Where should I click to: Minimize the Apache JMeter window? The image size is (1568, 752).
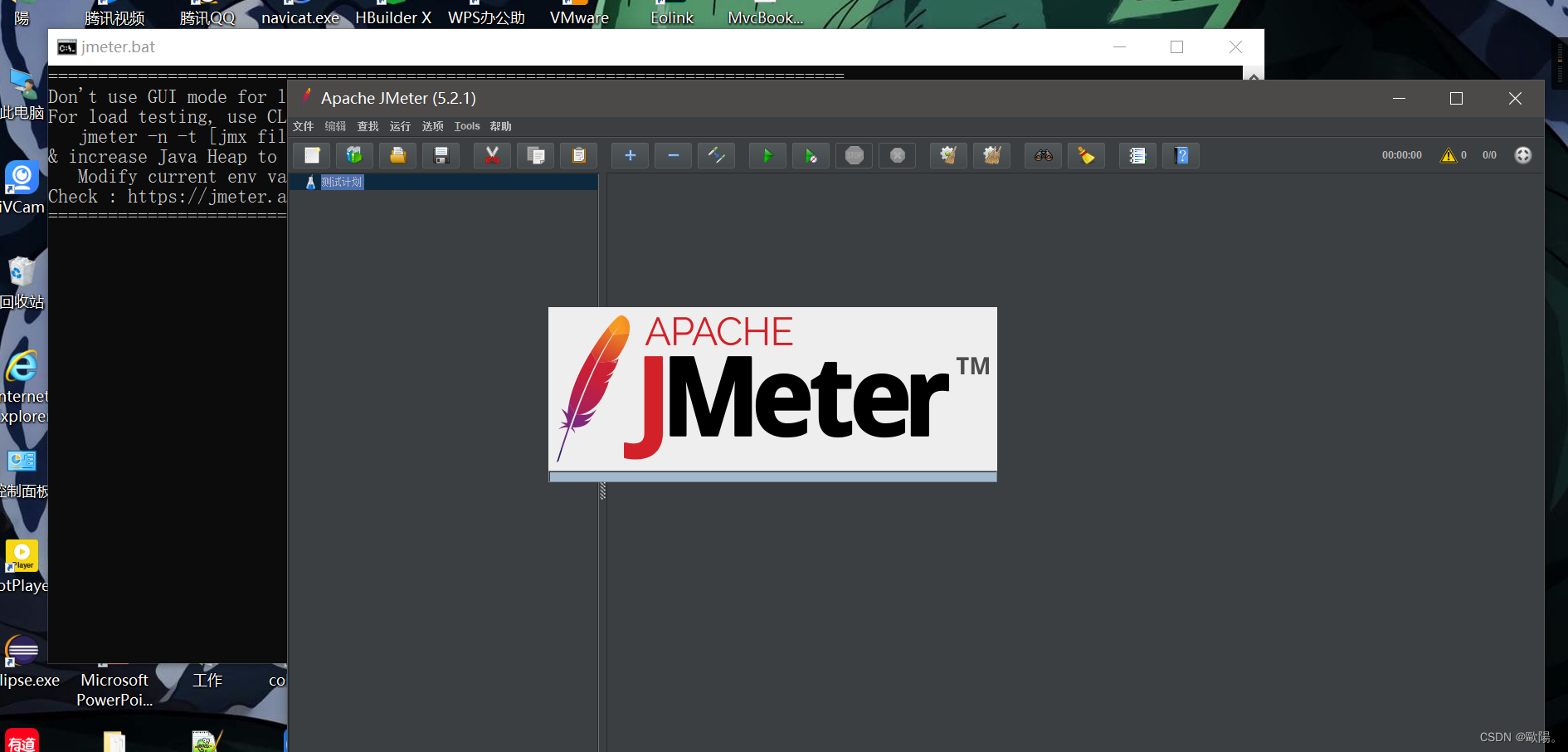(1400, 98)
